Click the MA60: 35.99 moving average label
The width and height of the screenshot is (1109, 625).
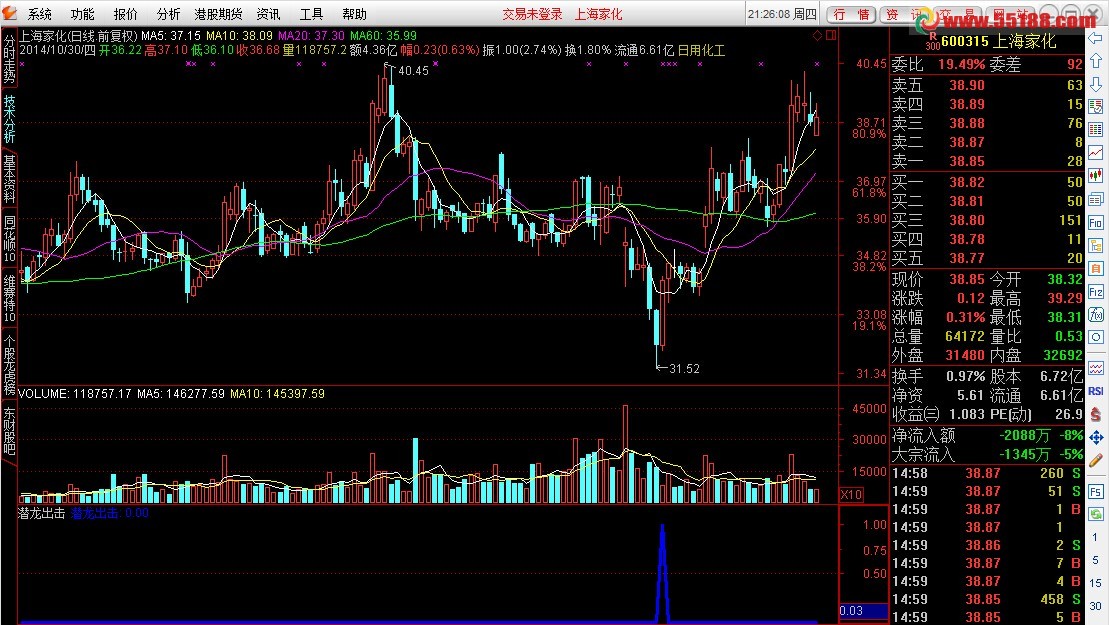tap(383, 35)
